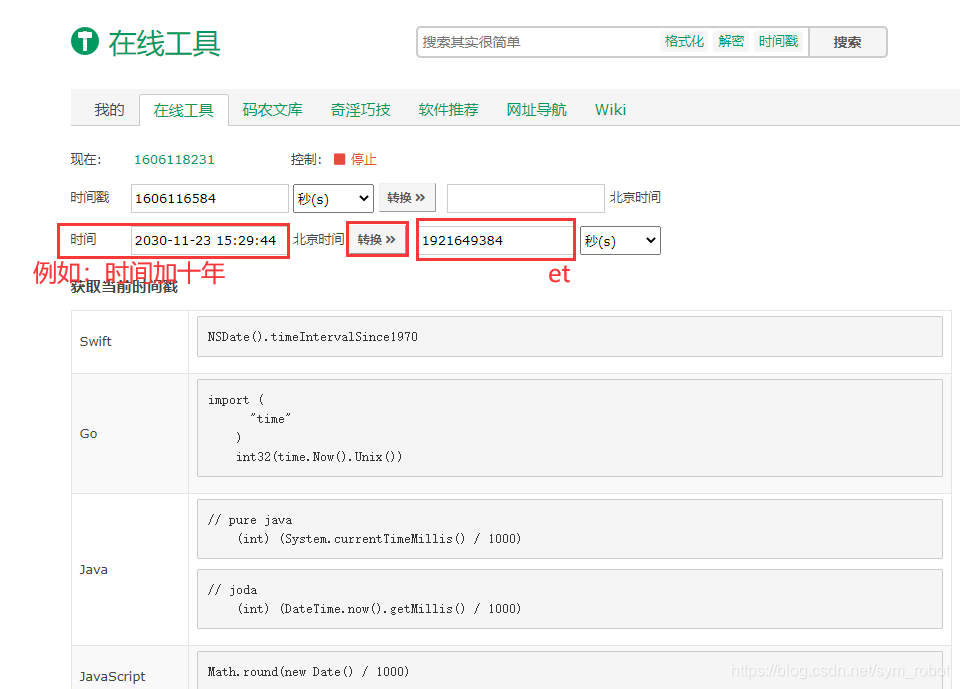
Task: Click the Go row label
Action: pos(88,434)
